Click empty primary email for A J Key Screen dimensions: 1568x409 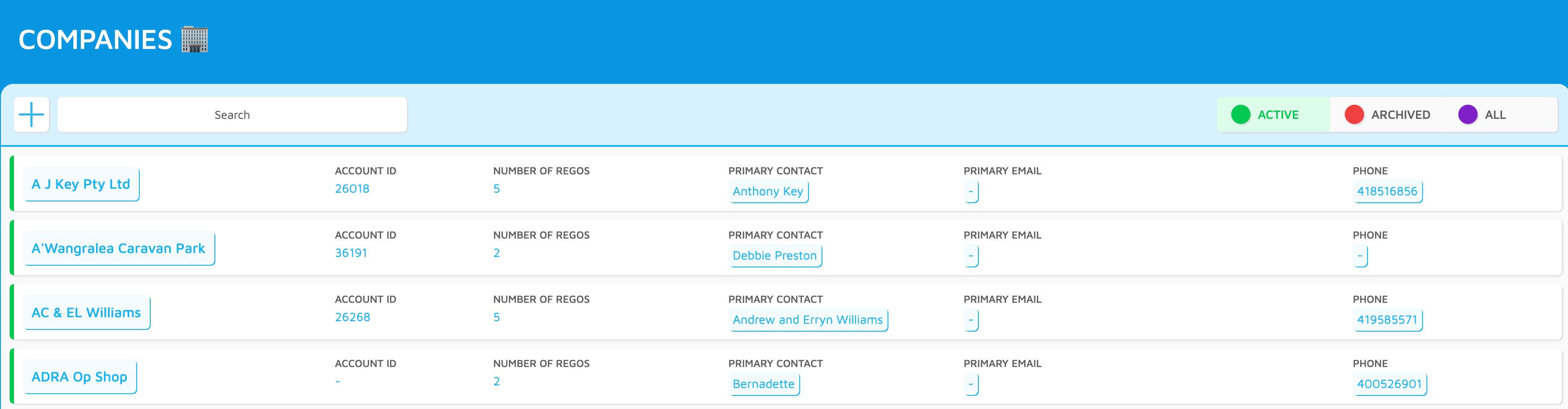click(x=971, y=191)
